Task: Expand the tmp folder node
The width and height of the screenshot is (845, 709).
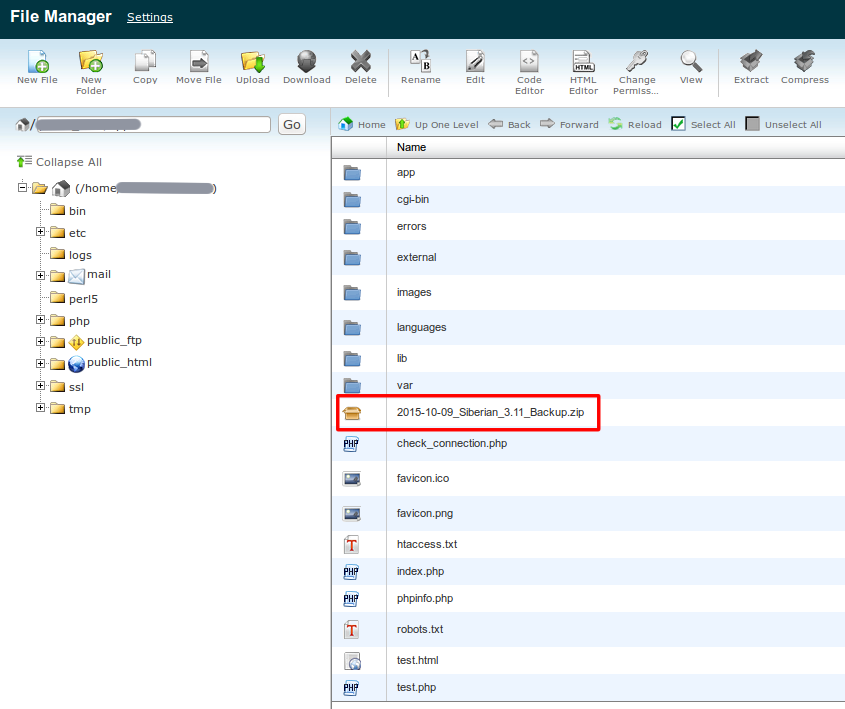Action: (40, 408)
